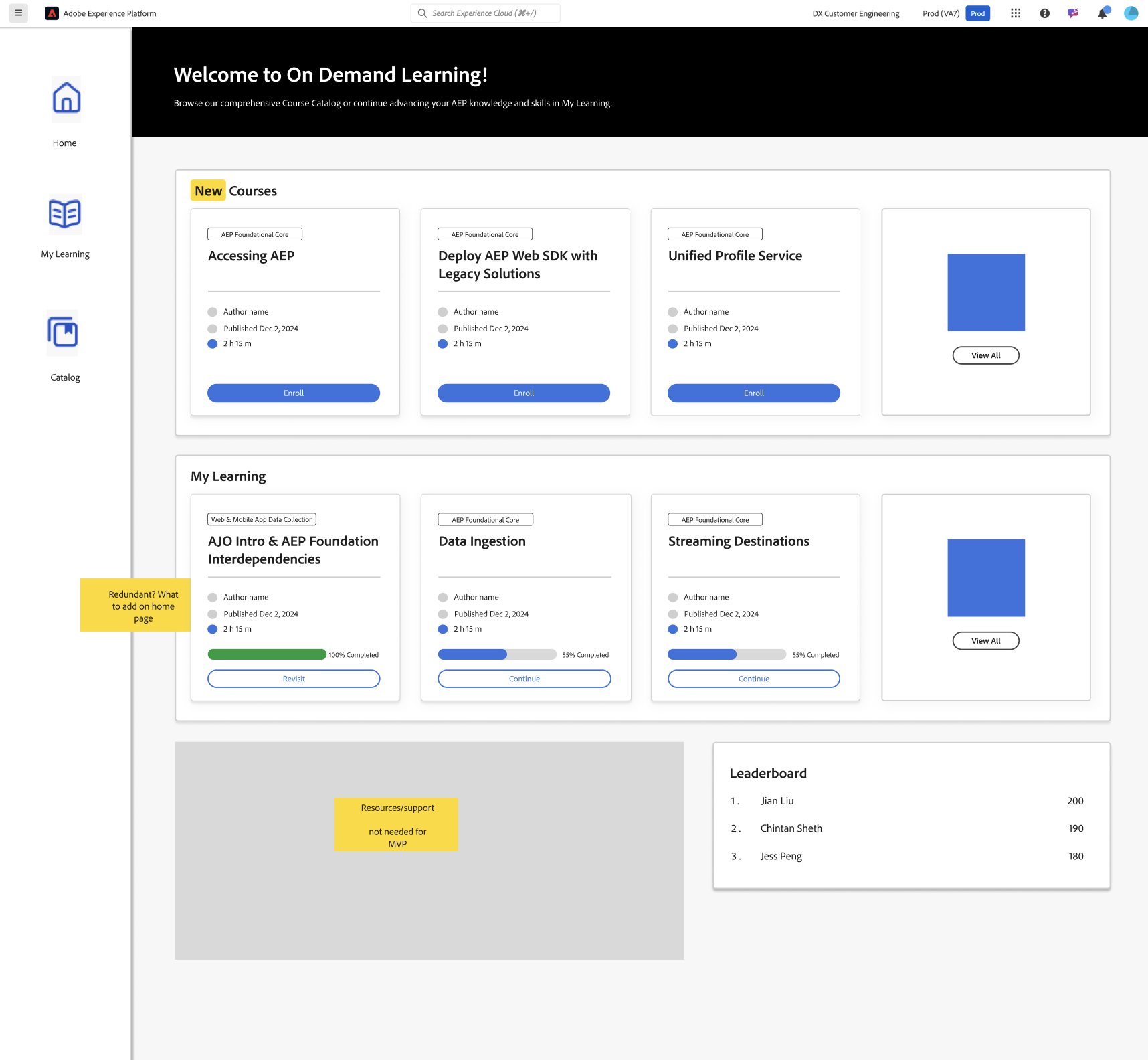Image resolution: width=1148 pixels, height=1060 pixels.
Task: Enroll in Accessing AEP course
Action: tap(294, 393)
